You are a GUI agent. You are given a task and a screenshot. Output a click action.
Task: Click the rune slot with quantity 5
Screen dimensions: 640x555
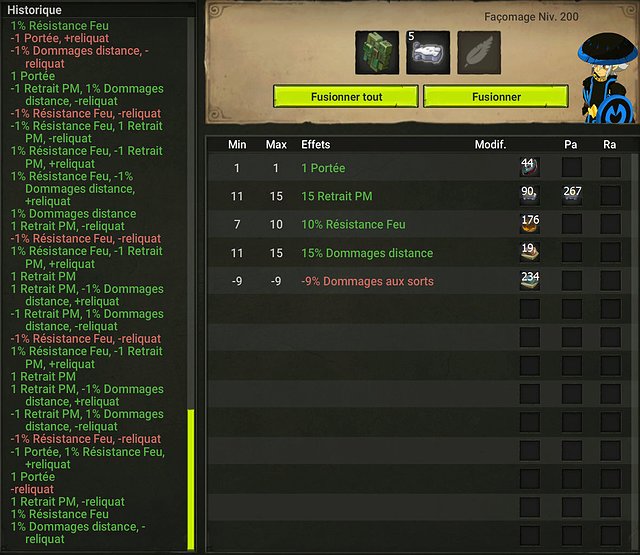click(428, 53)
